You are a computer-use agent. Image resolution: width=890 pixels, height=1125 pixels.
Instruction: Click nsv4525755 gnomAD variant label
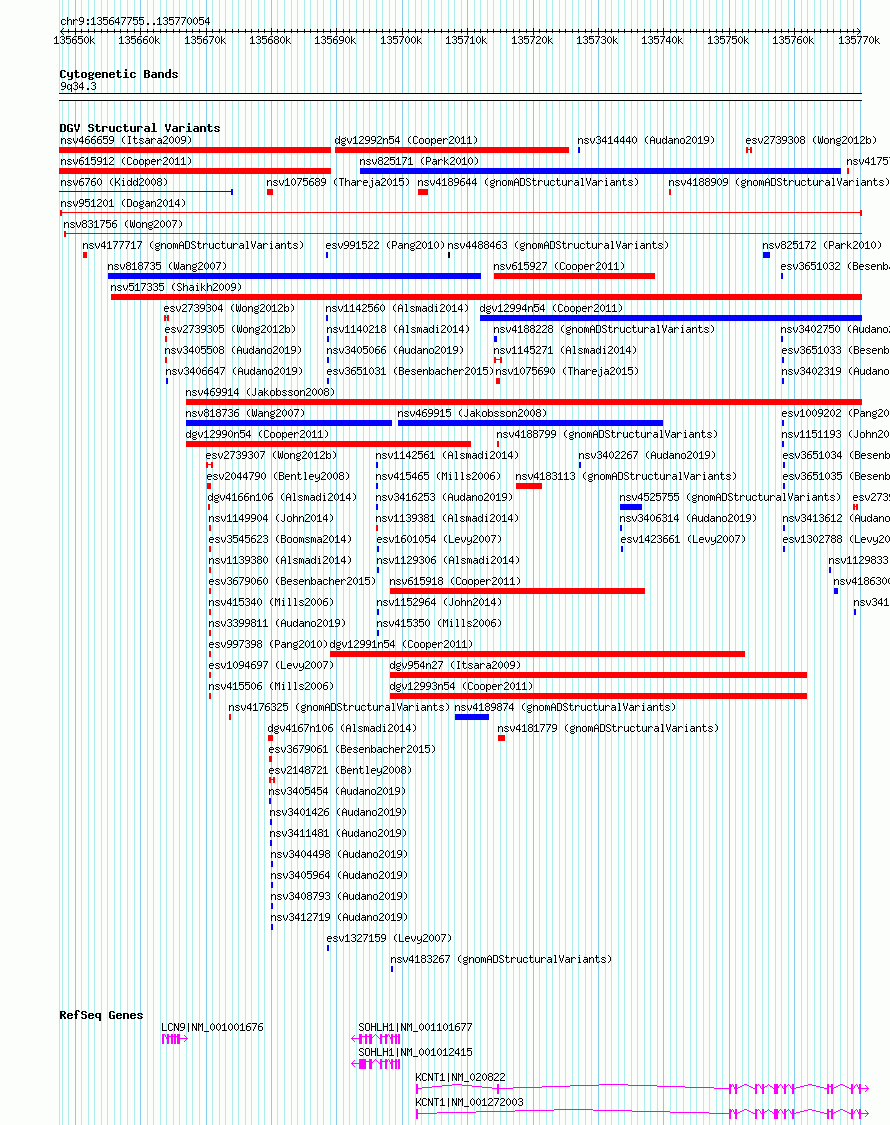point(730,497)
